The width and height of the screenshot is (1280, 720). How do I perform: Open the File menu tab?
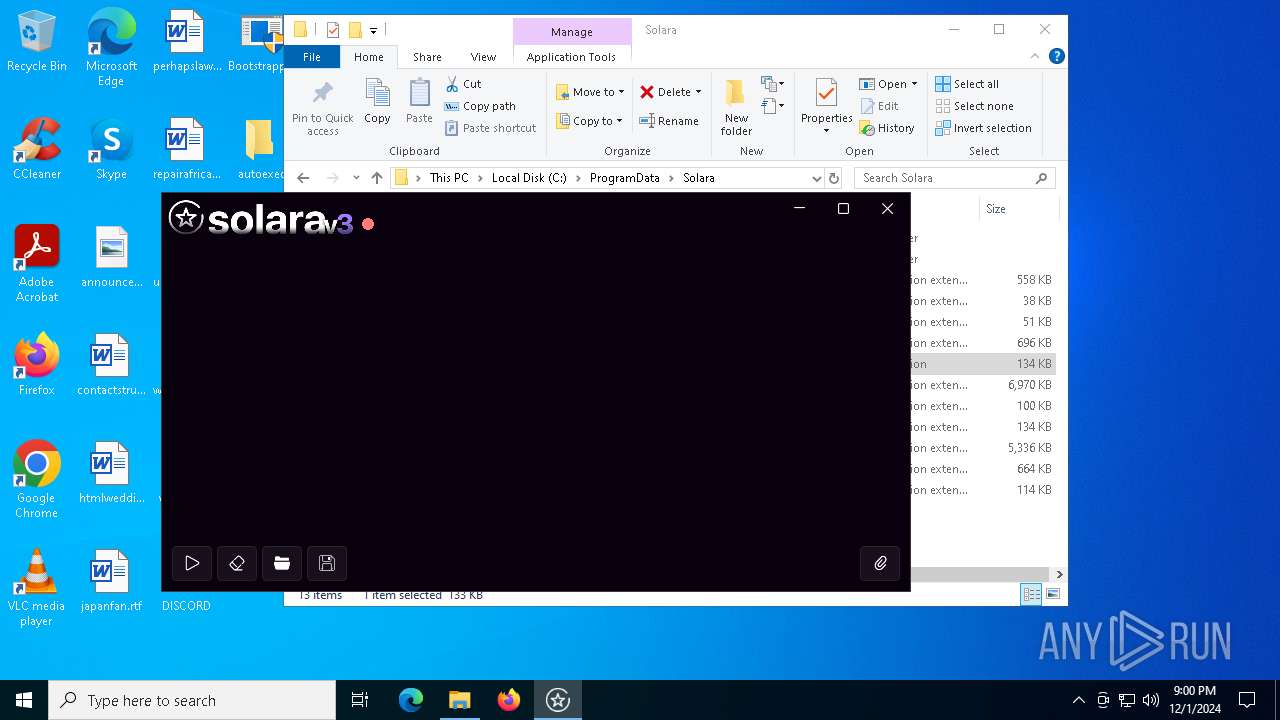coord(312,57)
